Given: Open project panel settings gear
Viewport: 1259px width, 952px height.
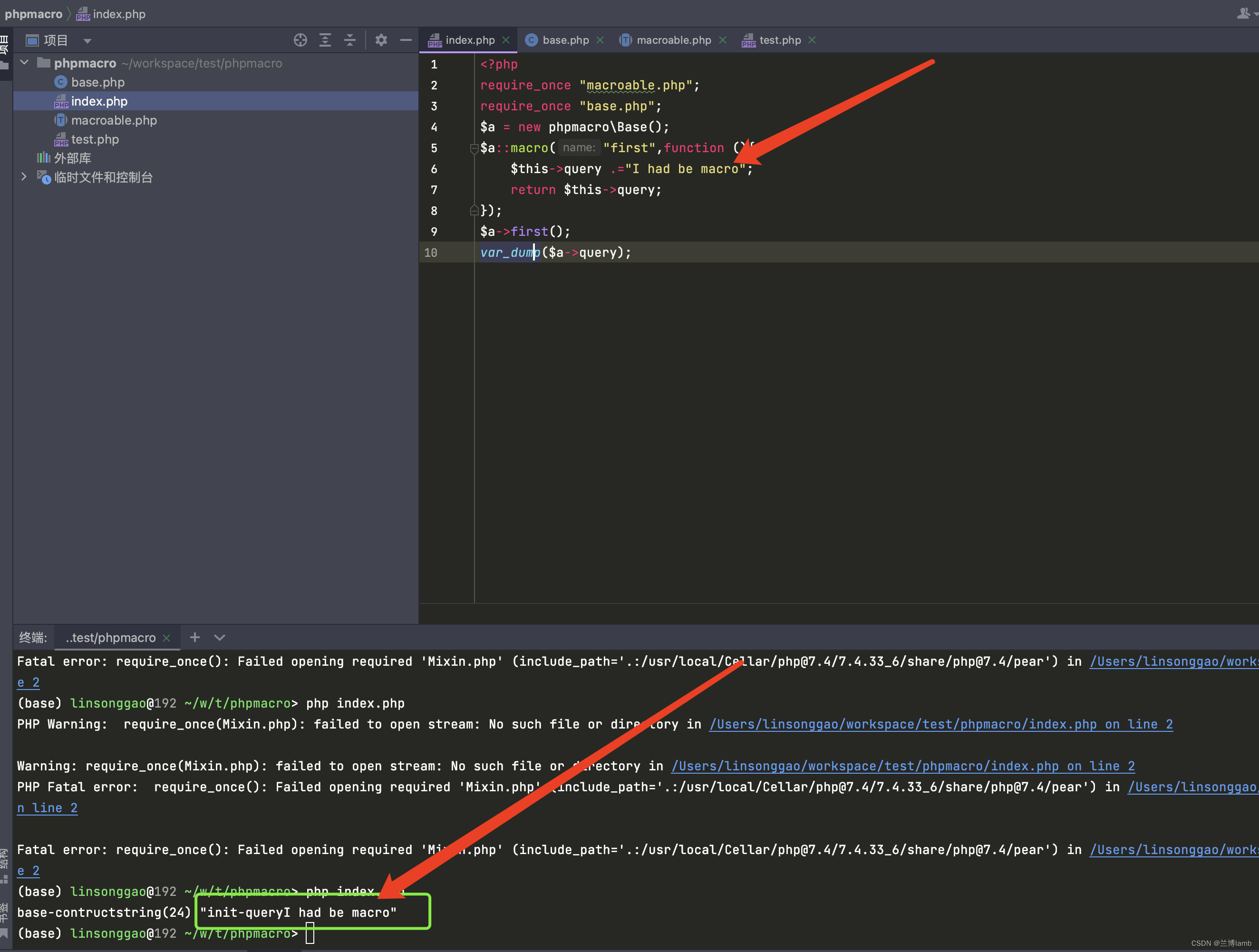Looking at the screenshot, I should 381,40.
